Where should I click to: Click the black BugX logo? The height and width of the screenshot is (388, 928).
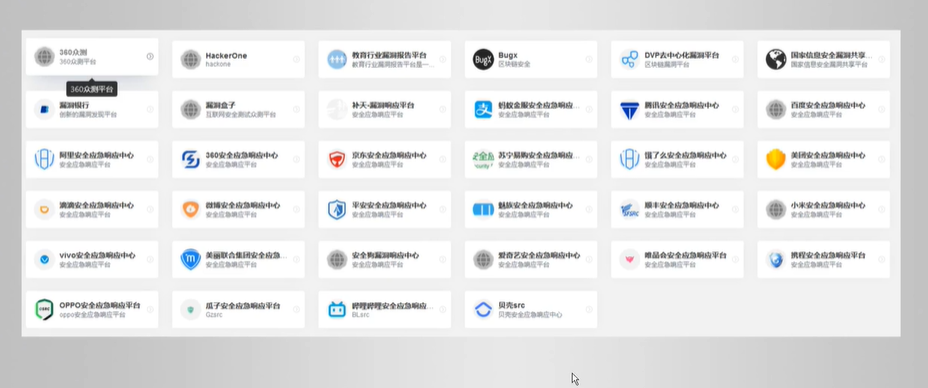[x=483, y=59]
